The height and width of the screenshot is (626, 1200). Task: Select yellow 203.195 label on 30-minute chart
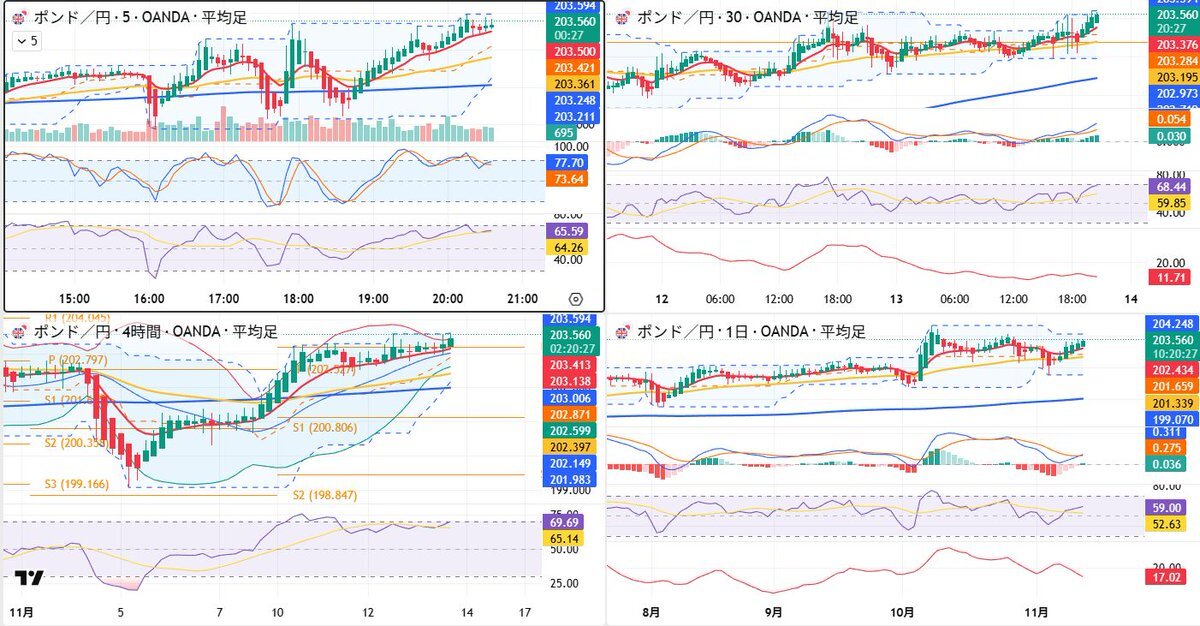(1174, 77)
